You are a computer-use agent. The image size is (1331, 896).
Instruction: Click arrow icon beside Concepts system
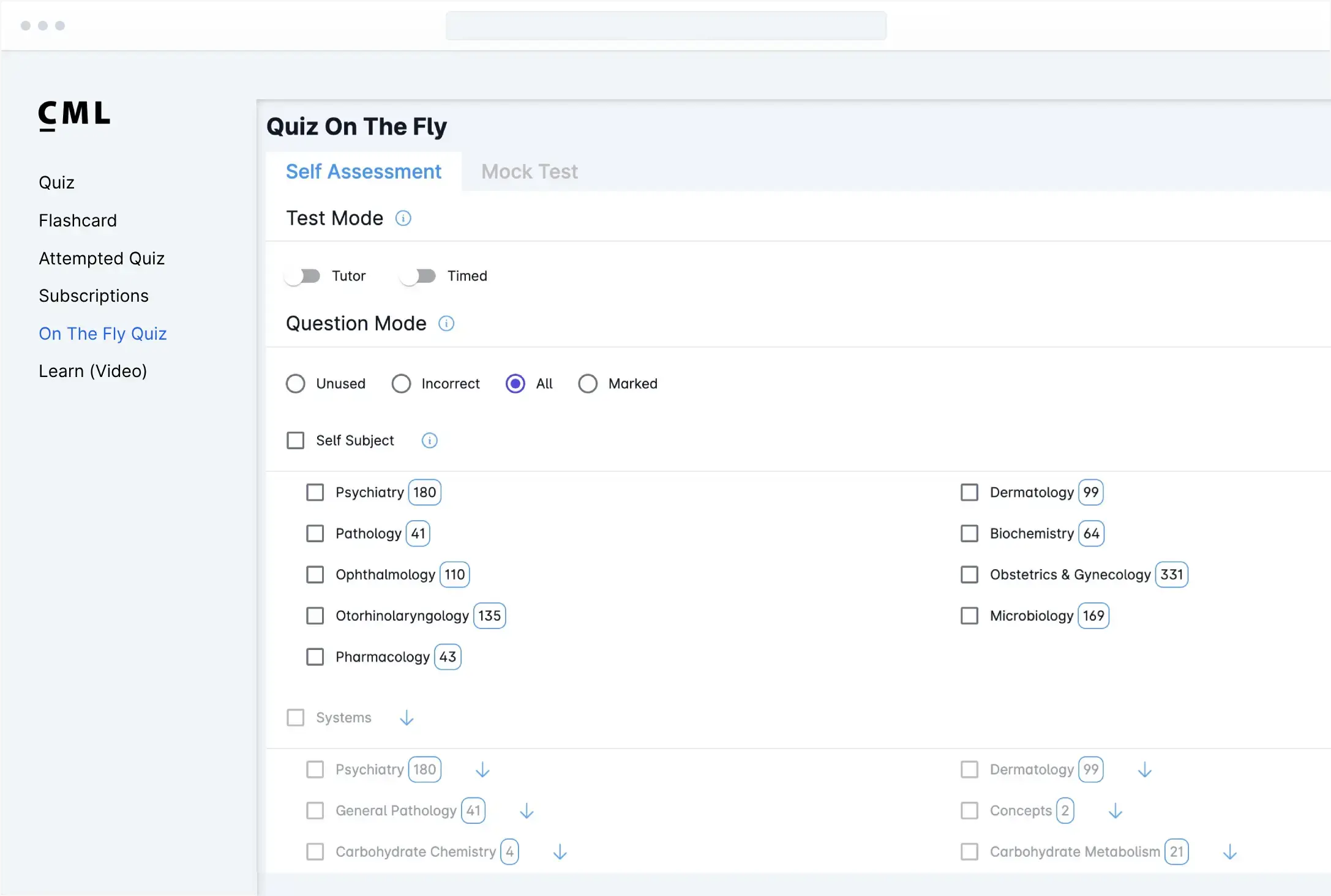point(1115,811)
